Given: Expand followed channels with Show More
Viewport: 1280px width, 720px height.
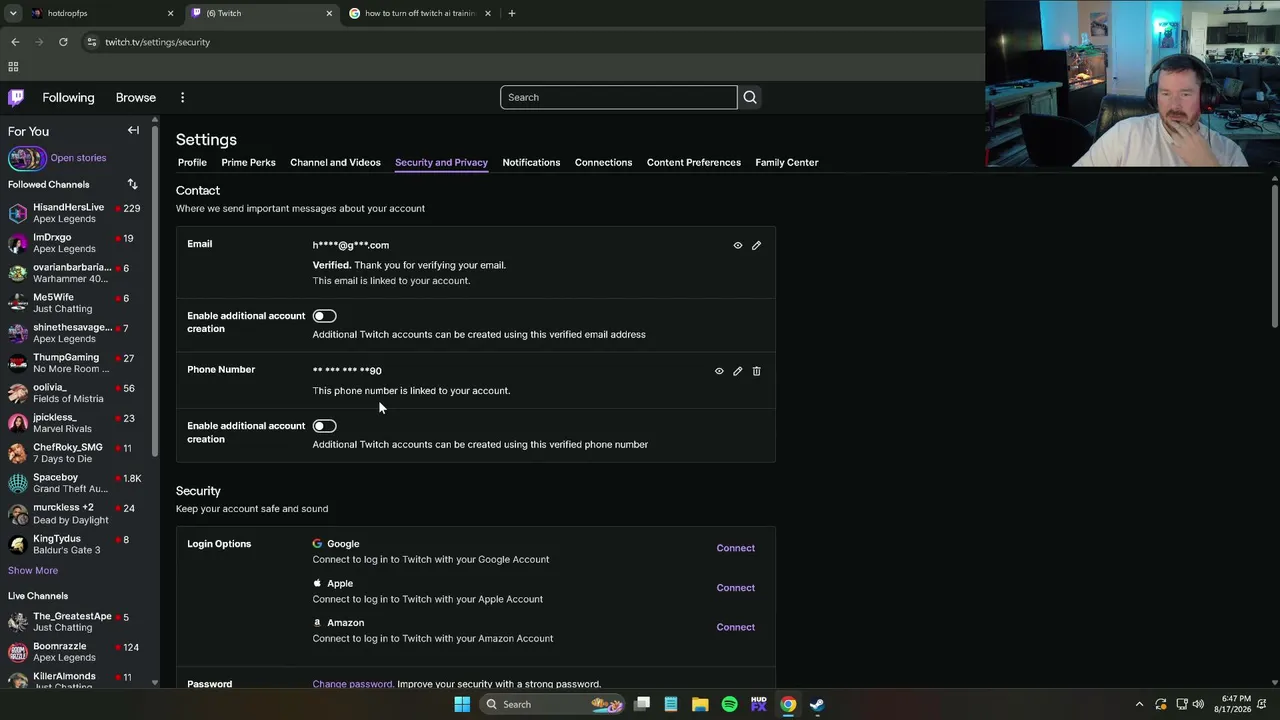Looking at the screenshot, I should point(33,570).
